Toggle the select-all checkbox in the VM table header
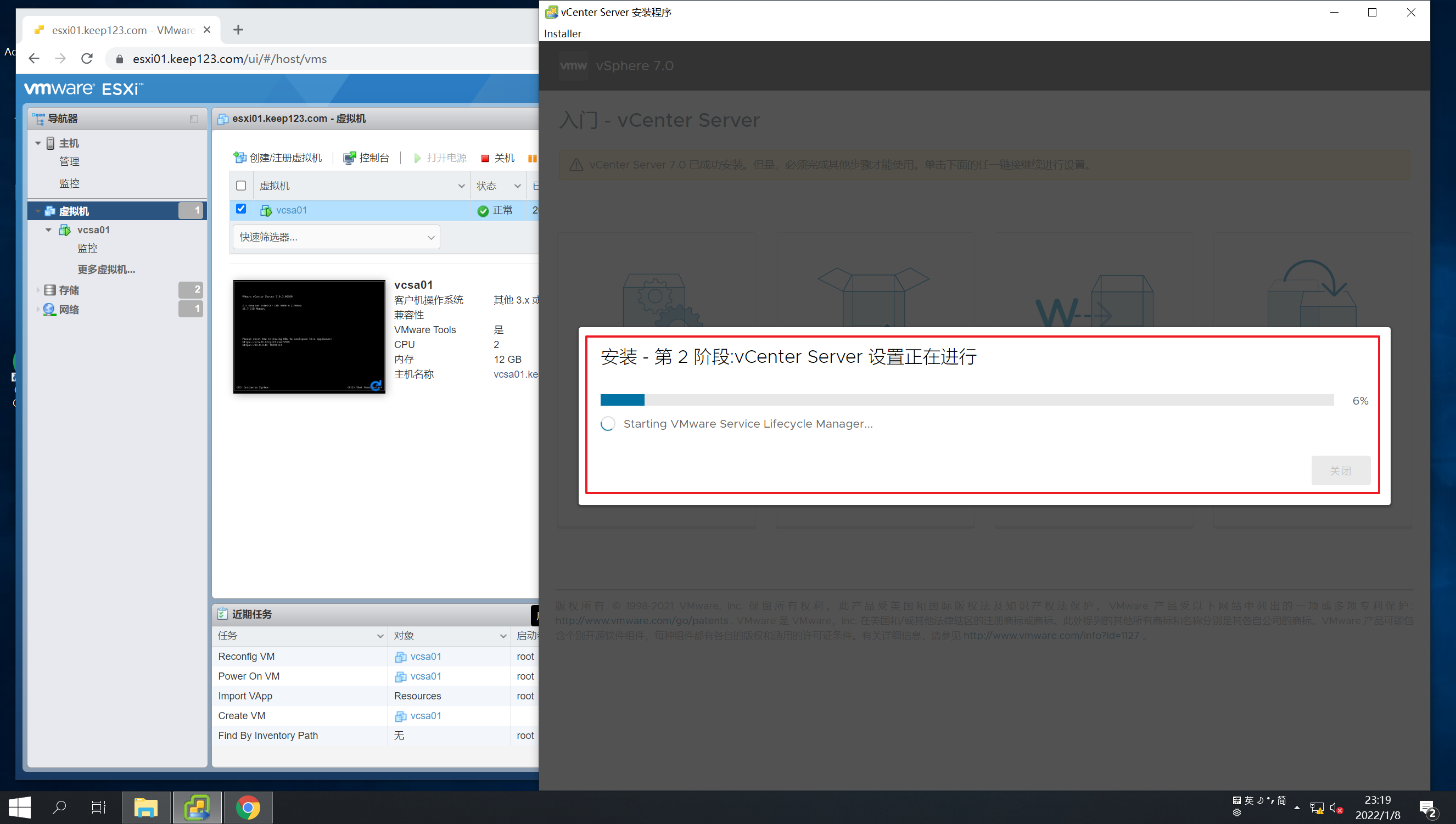 click(241, 186)
